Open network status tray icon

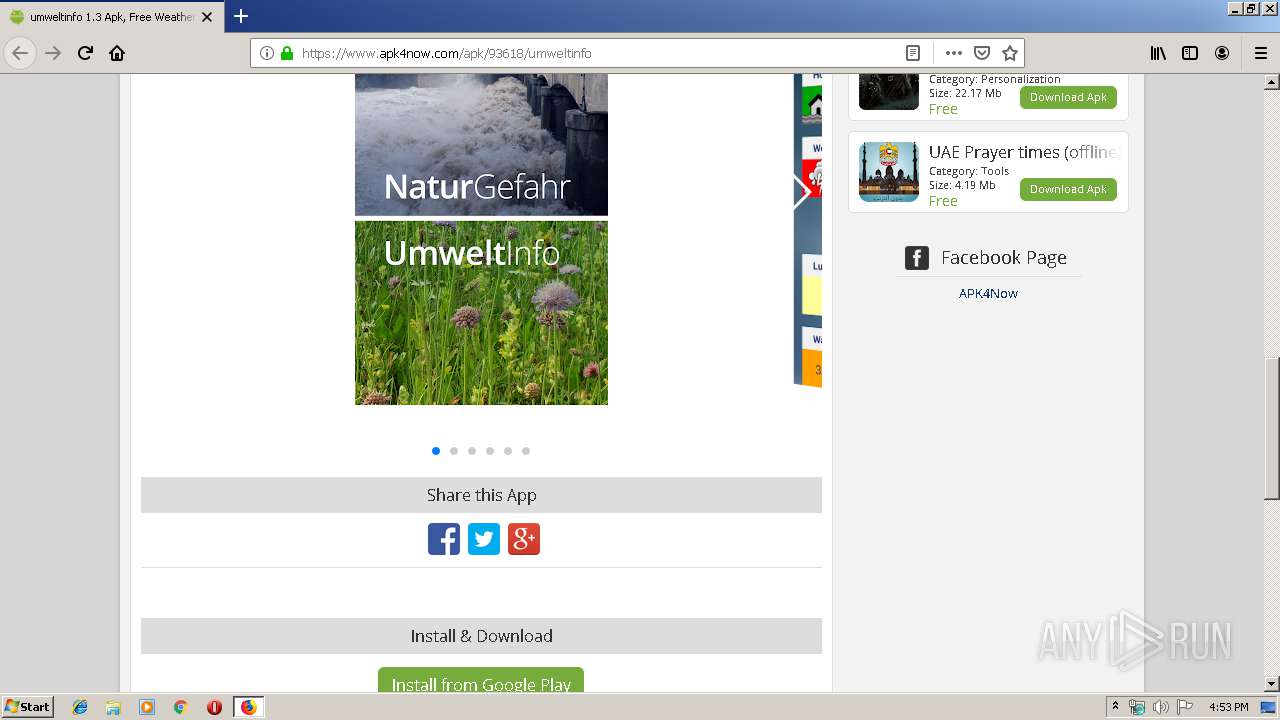point(1137,707)
